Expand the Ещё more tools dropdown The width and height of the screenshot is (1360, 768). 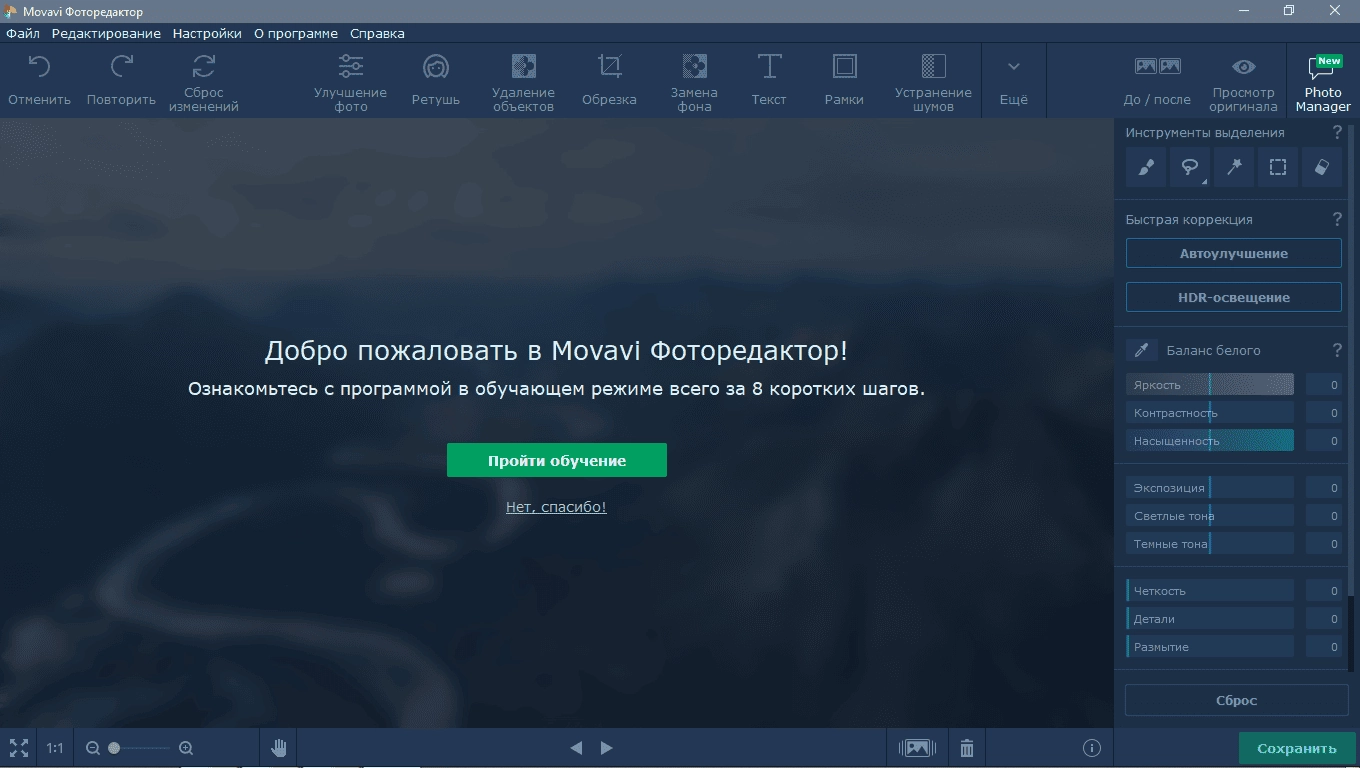click(x=1013, y=80)
